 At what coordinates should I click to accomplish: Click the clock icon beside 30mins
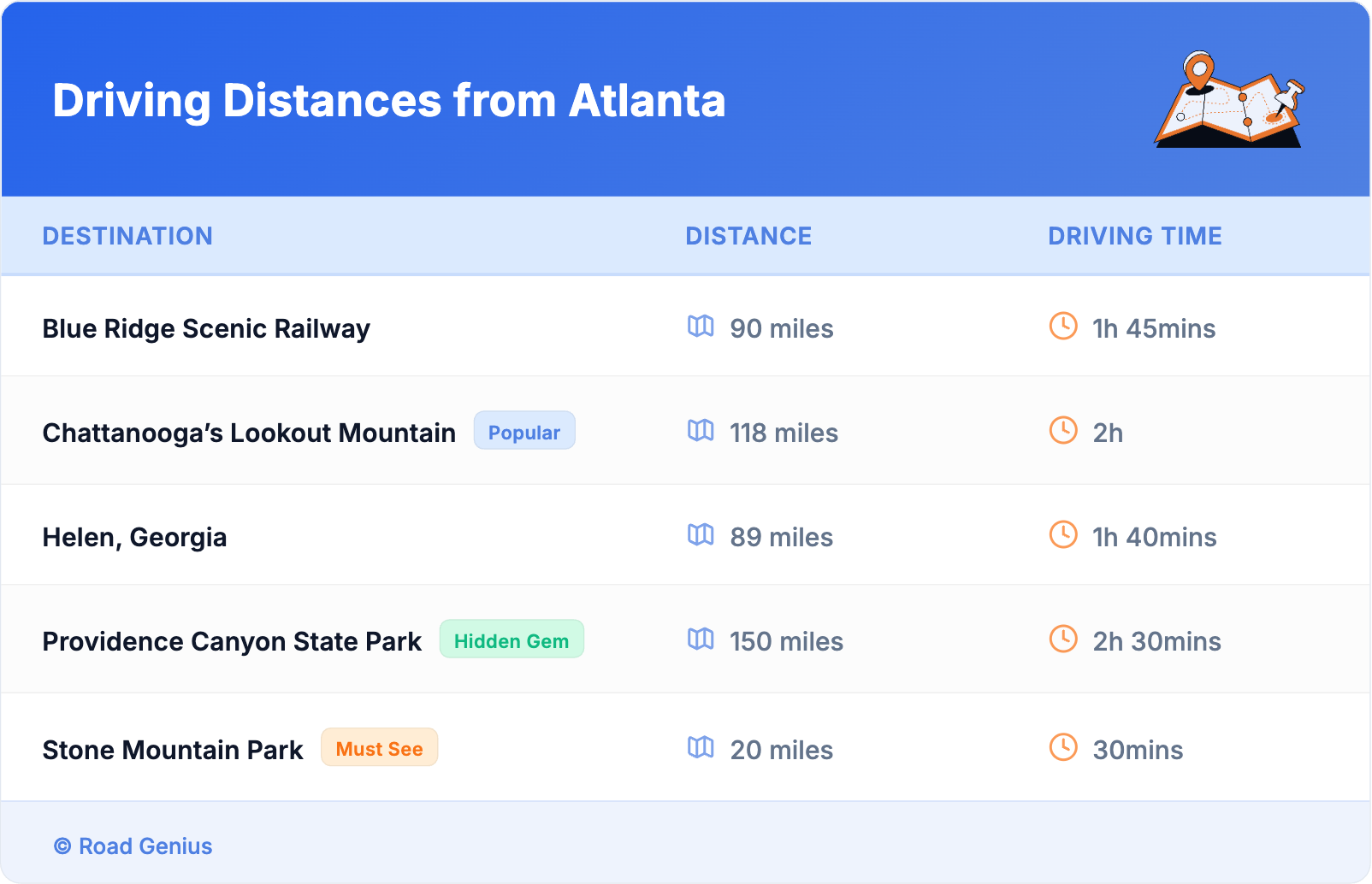click(1063, 747)
